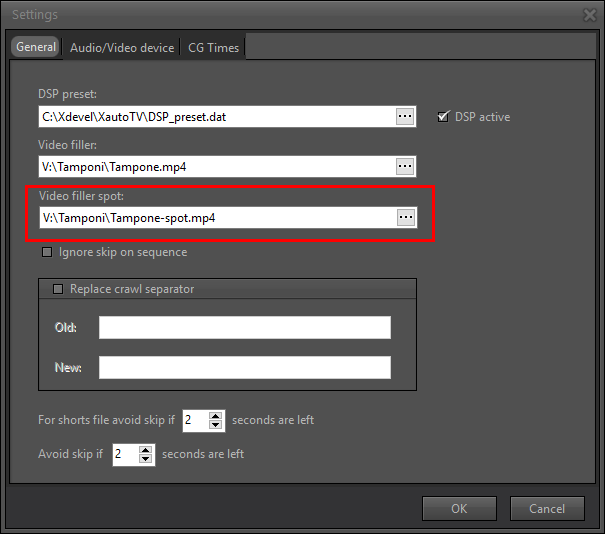This screenshot has width=605, height=534.
Task: Enable Replace crawl separator checkbox
Action: click(x=58, y=289)
